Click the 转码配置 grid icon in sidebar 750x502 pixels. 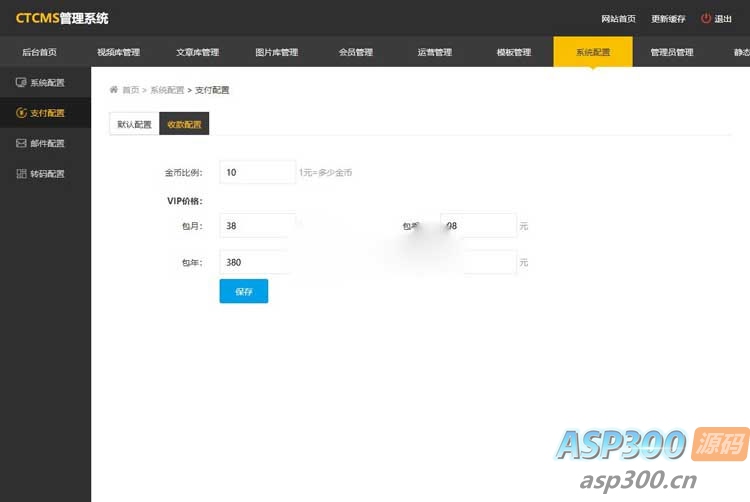(x=21, y=173)
